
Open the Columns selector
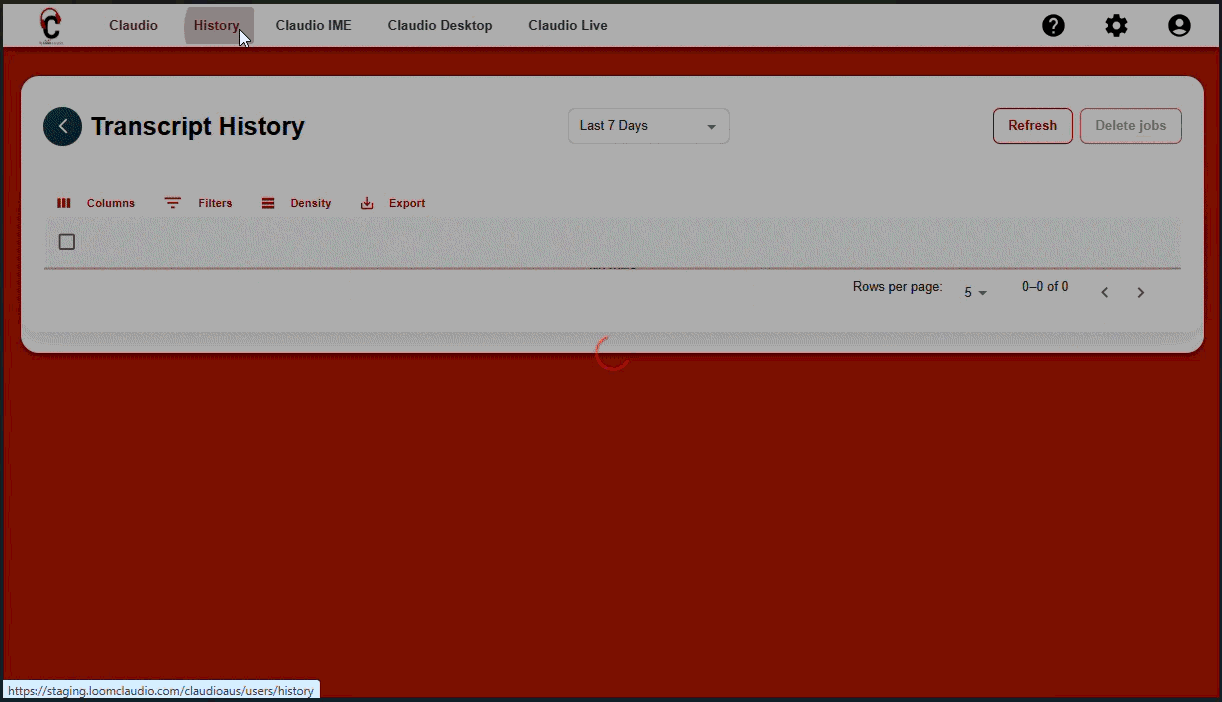pyautogui.click(x=96, y=203)
